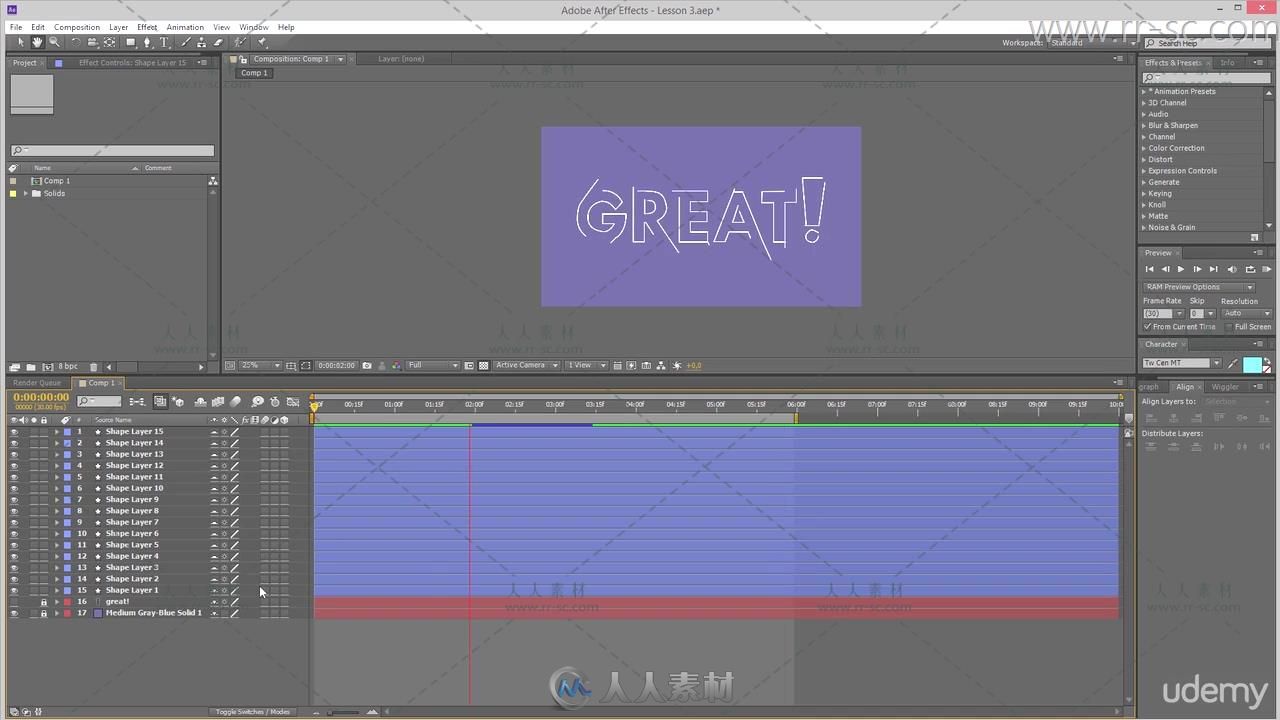Hide Shape Layer 1 with eye toggle
1280x720 pixels.
click(14, 590)
